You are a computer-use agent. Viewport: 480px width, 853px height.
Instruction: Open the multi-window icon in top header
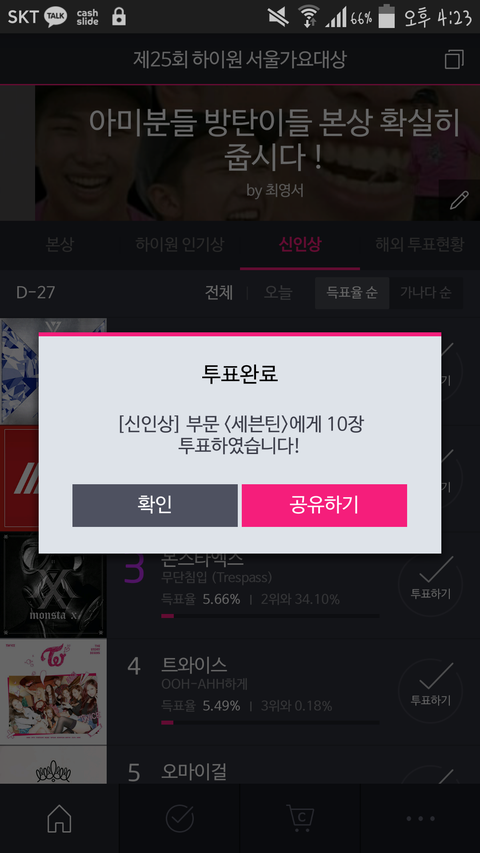(x=454, y=59)
